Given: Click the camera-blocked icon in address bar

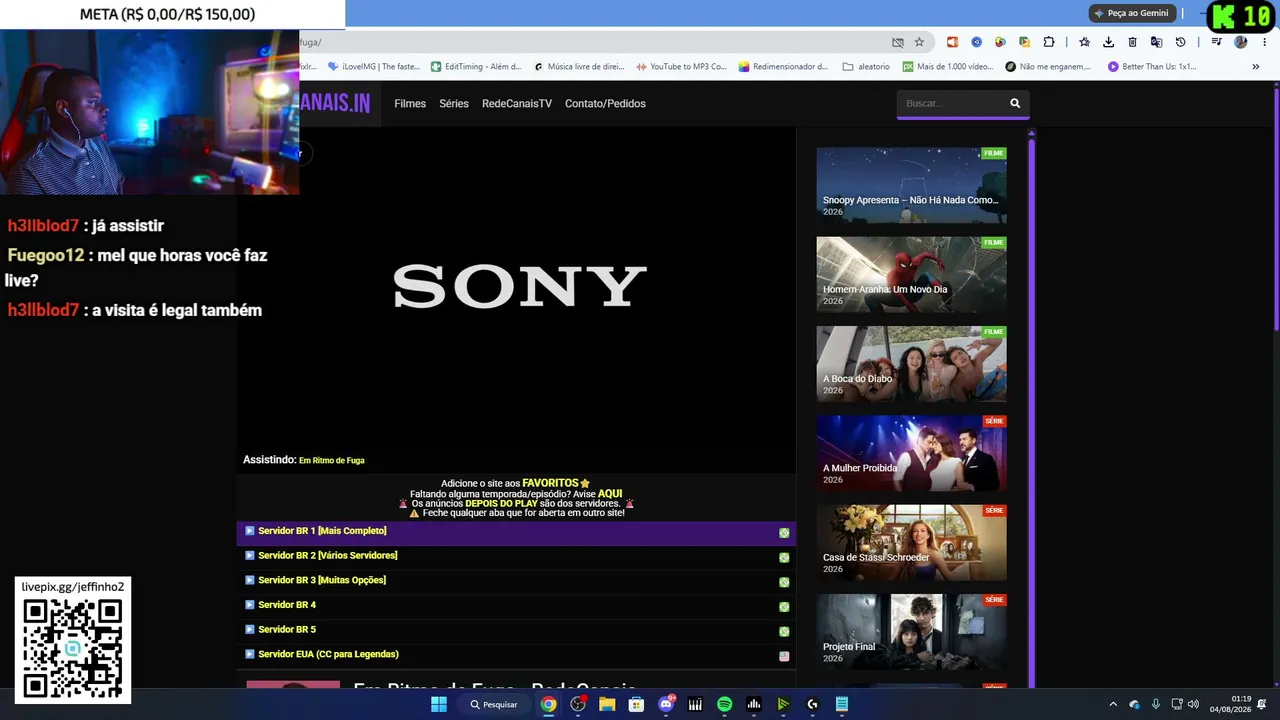Looking at the screenshot, I should coord(897,42).
